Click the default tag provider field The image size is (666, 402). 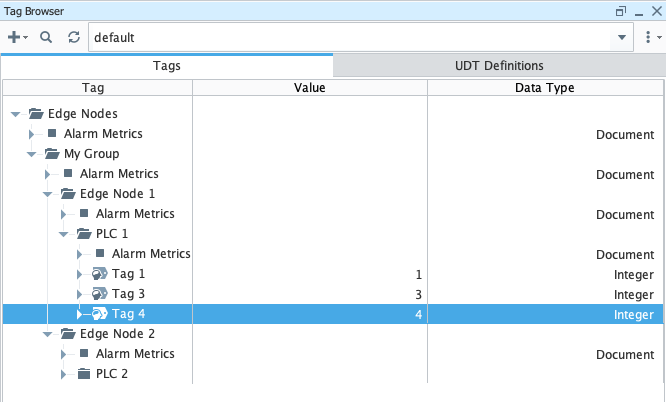point(350,37)
